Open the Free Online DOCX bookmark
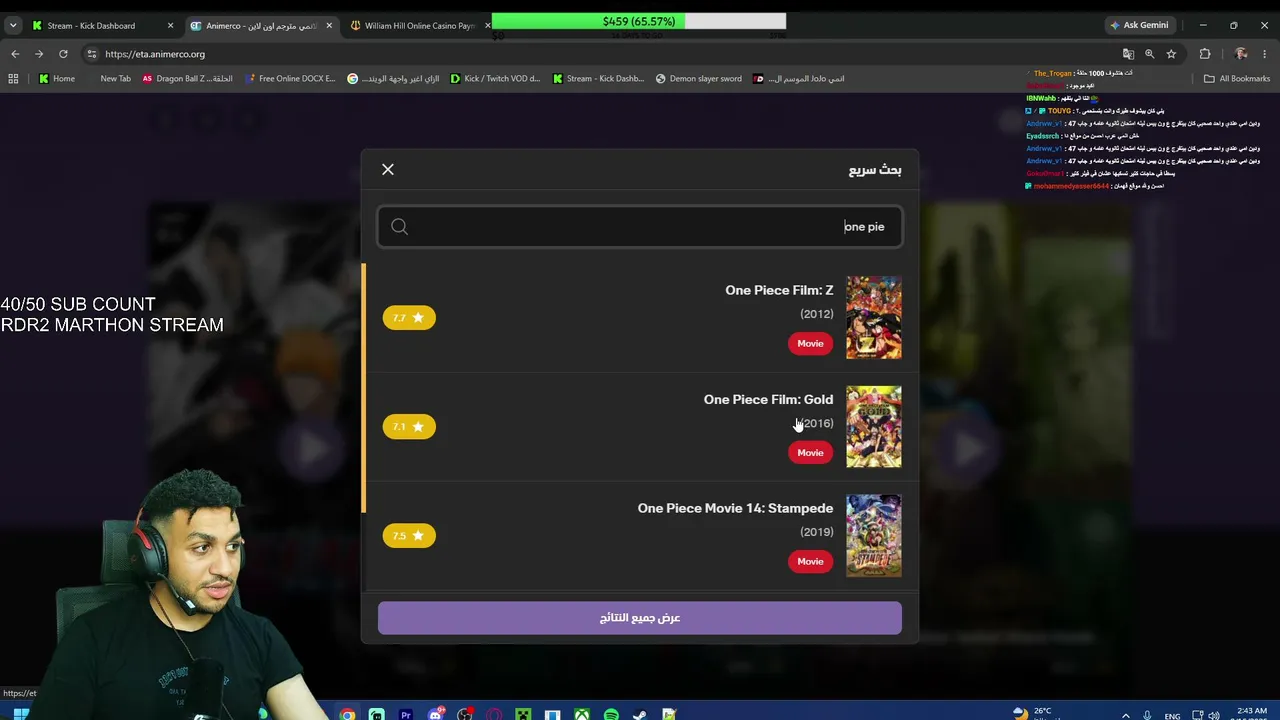This screenshot has width=1280, height=720. [x=290, y=79]
